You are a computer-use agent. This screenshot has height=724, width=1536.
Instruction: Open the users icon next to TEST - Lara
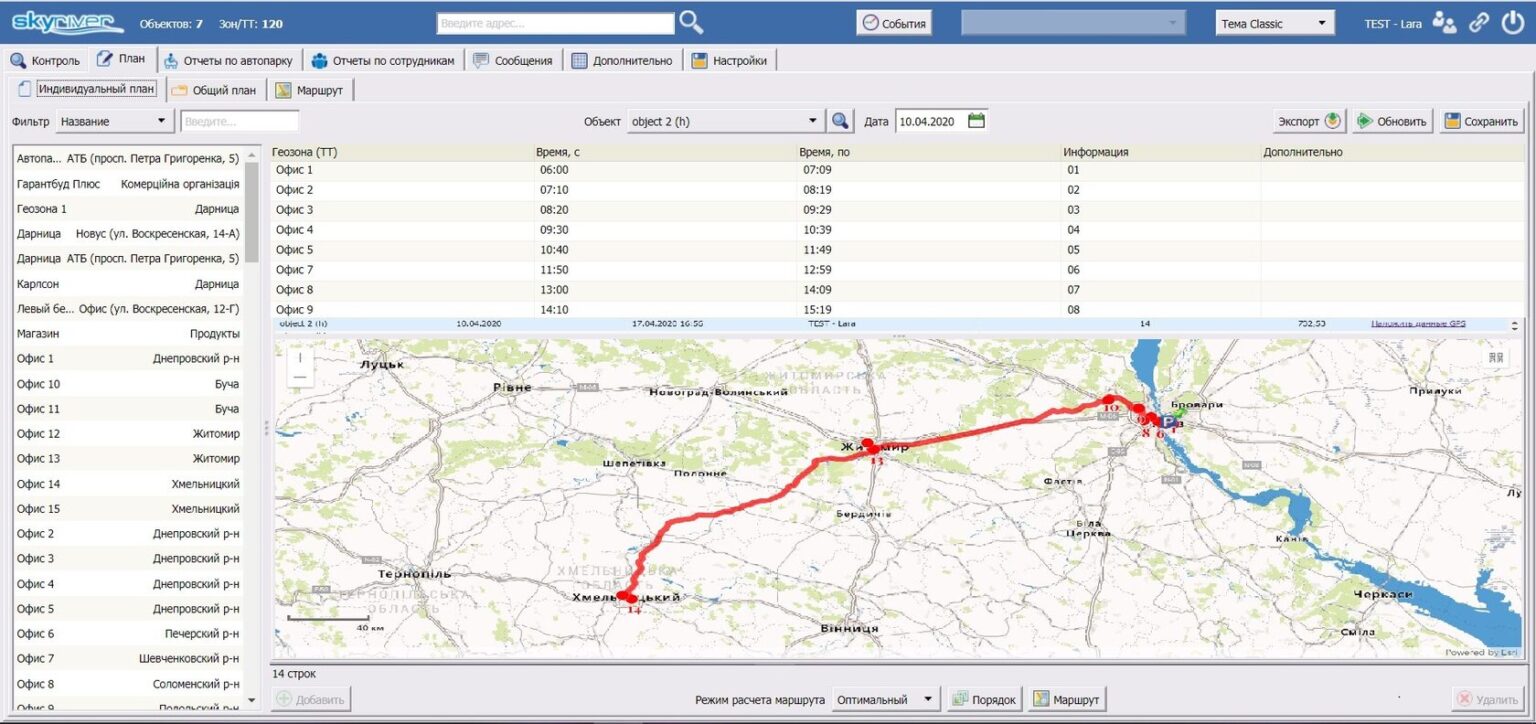(x=1444, y=23)
